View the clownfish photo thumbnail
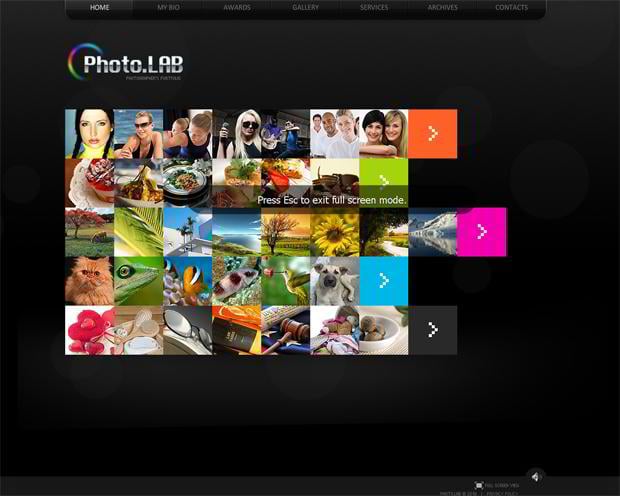This screenshot has height=496, width=620. [187, 281]
